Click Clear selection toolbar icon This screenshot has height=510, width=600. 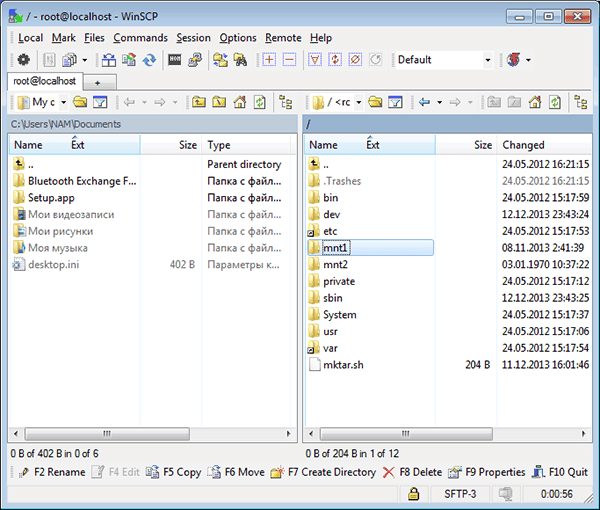click(355, 60)
